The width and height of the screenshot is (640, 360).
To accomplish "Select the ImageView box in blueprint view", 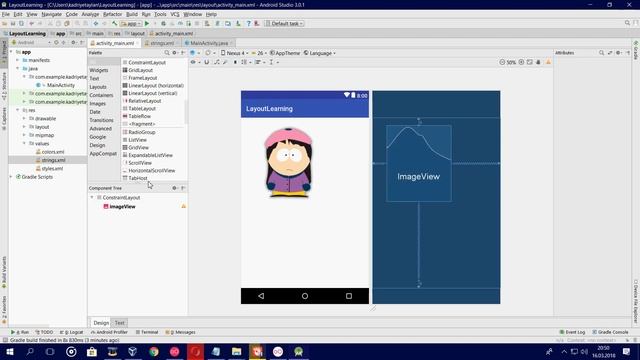I will pyautogui.click(x=419, y=163).
